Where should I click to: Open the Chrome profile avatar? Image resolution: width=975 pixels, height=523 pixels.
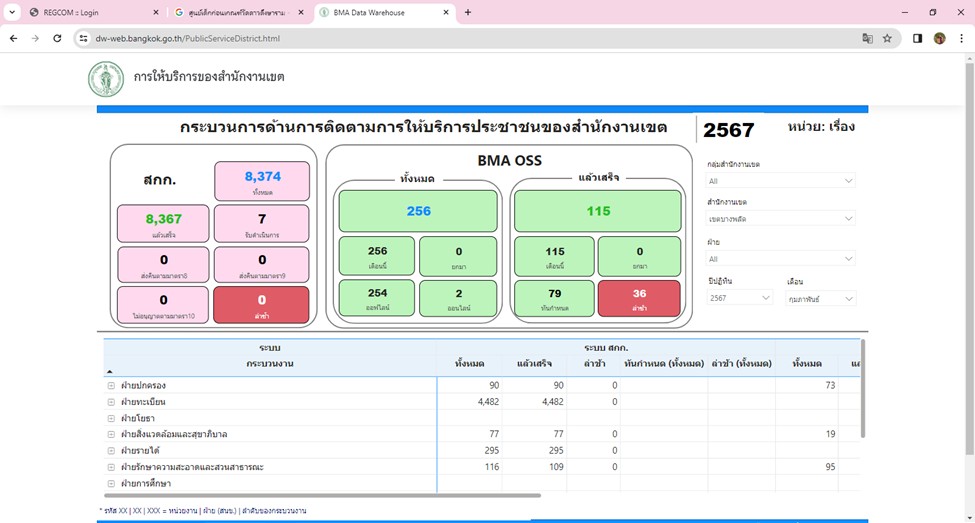pyautogui.click(x=940, y=38)
